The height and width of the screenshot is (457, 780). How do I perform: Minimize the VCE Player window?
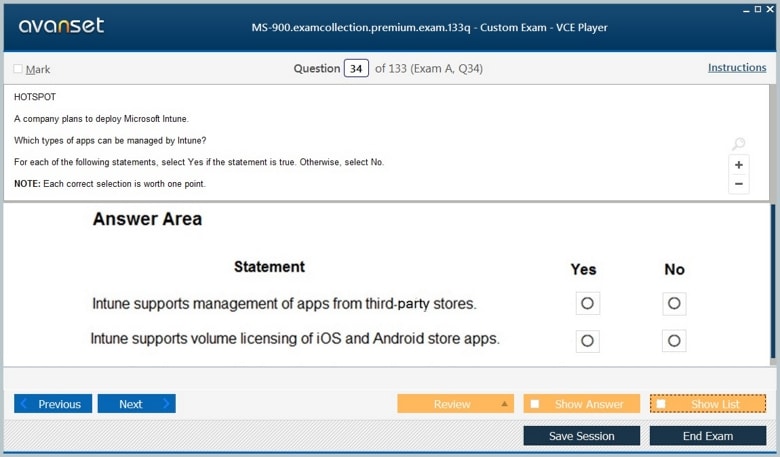[x=746, y=8]
